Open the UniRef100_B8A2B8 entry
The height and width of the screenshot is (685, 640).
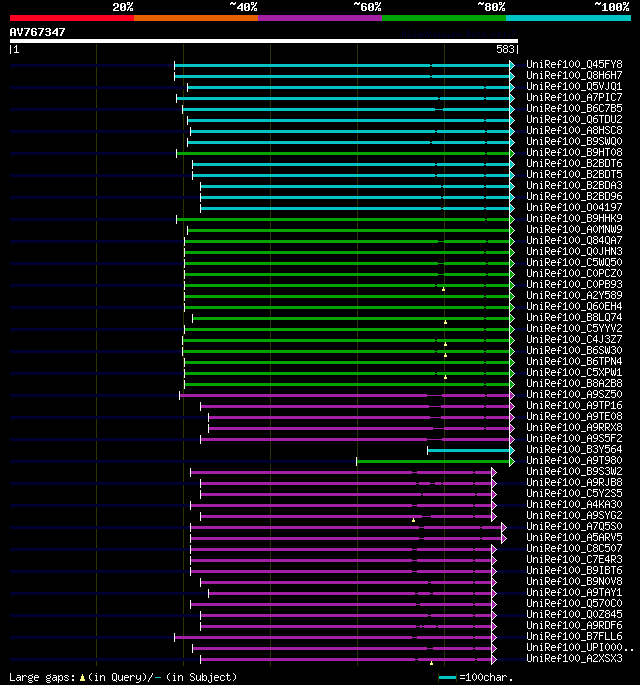pos(574,383)
